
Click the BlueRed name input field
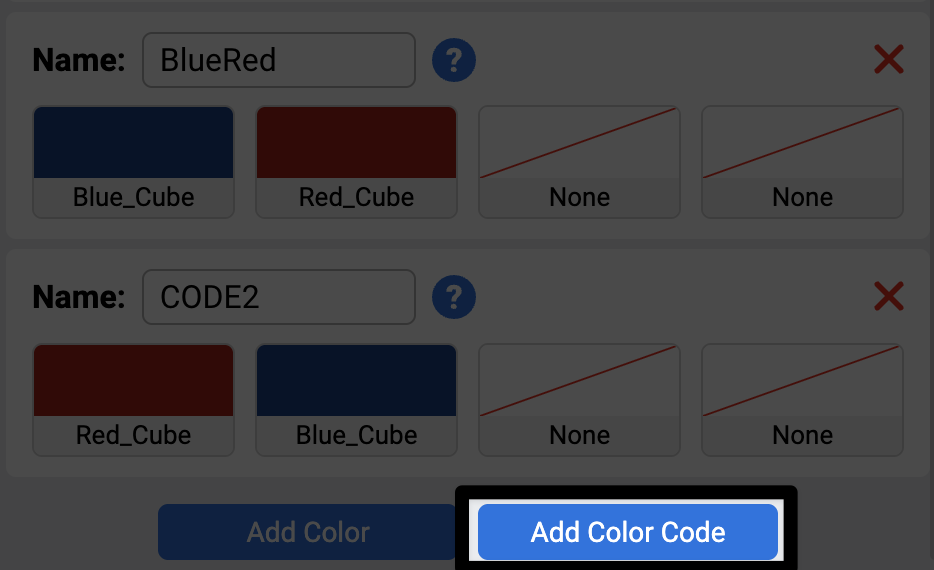(278, 61)
